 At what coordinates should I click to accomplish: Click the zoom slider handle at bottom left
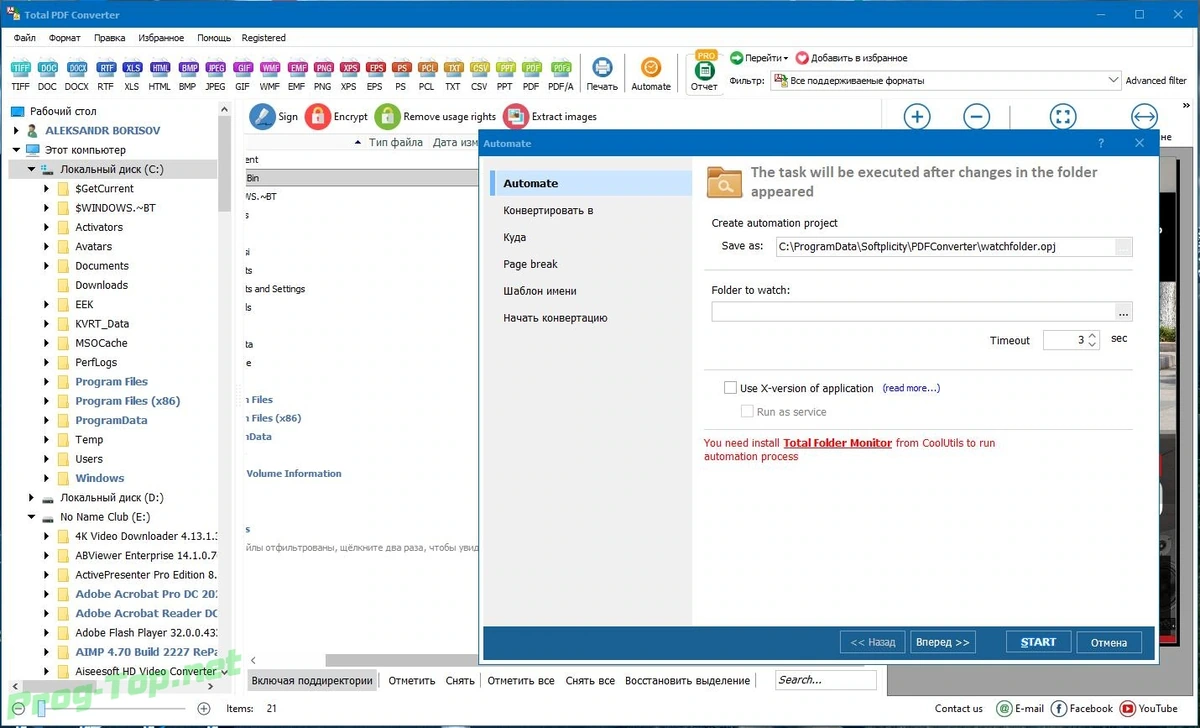pyautogui.click(x=41, y=708)
